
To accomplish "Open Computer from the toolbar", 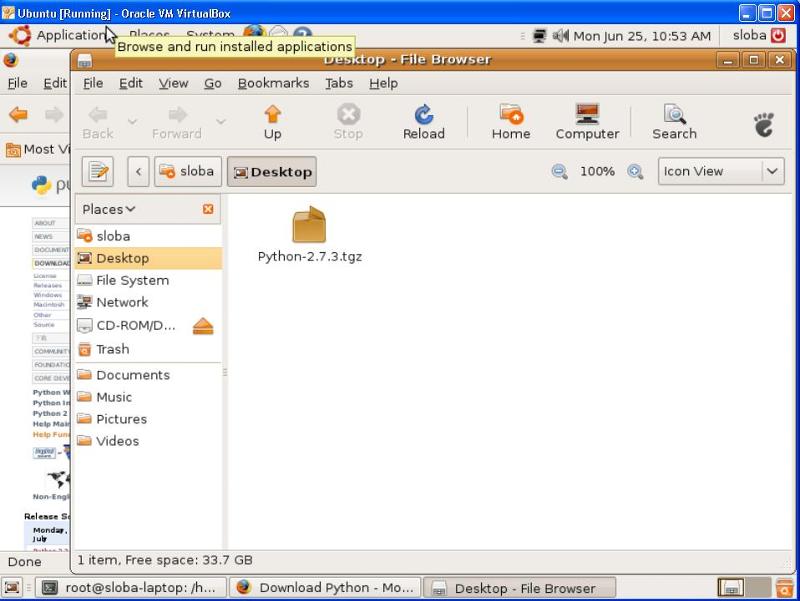I will (587, 122).
